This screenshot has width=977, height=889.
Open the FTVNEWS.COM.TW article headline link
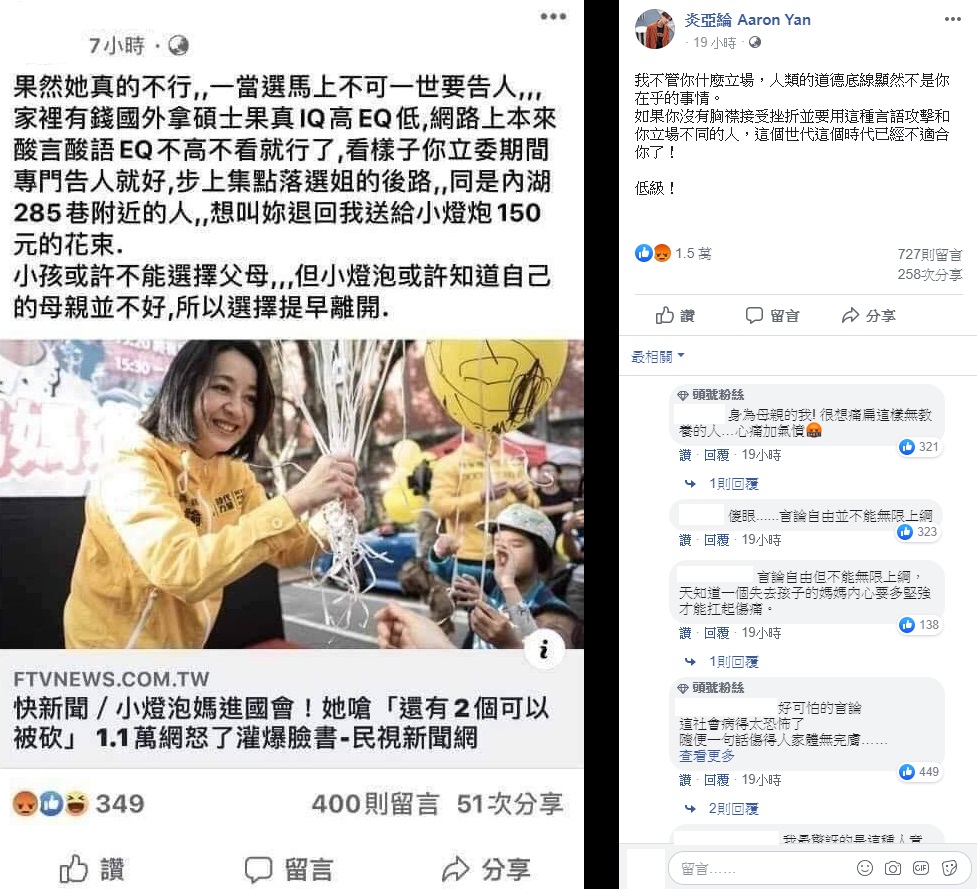point(282,723)
